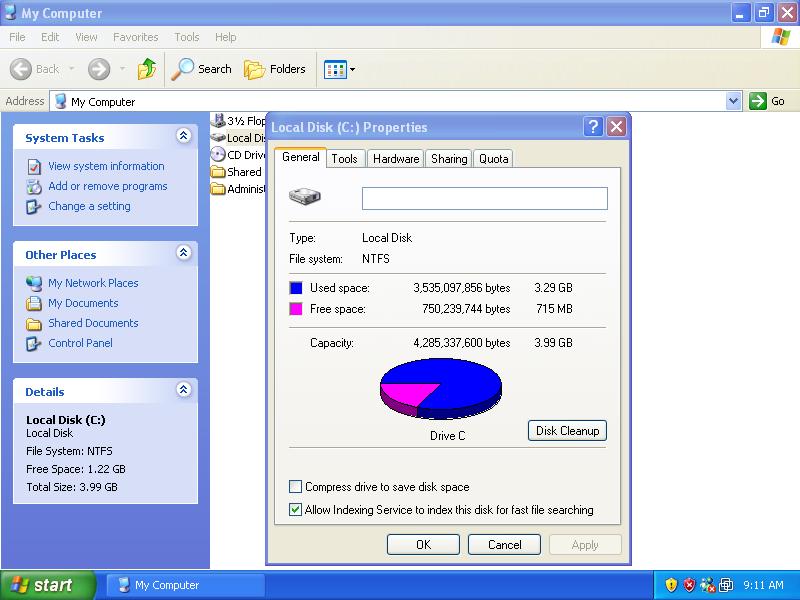
Task: Open the Edit menu
Action: [x=50, y=37]
